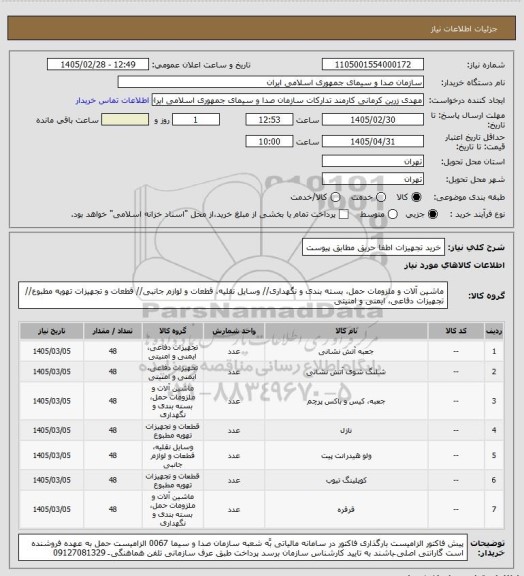Tick the Islamic treasury bonds payment checkbox
This screenshot has width=524, height=576.
pos(344,214)
